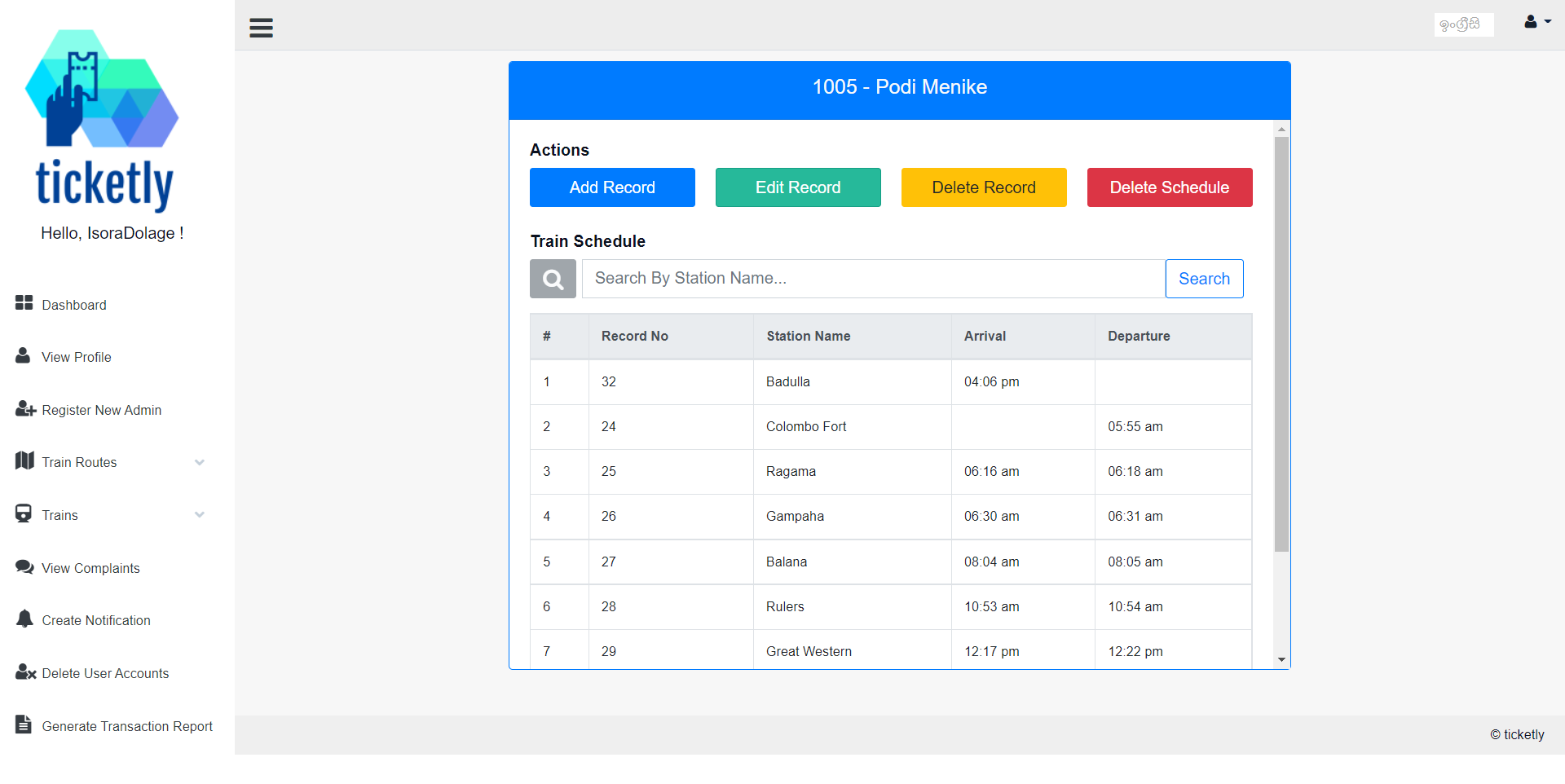Screen dimensions: 1565x784
Task: Click the Trains train icon
Action: coord(24,513)
